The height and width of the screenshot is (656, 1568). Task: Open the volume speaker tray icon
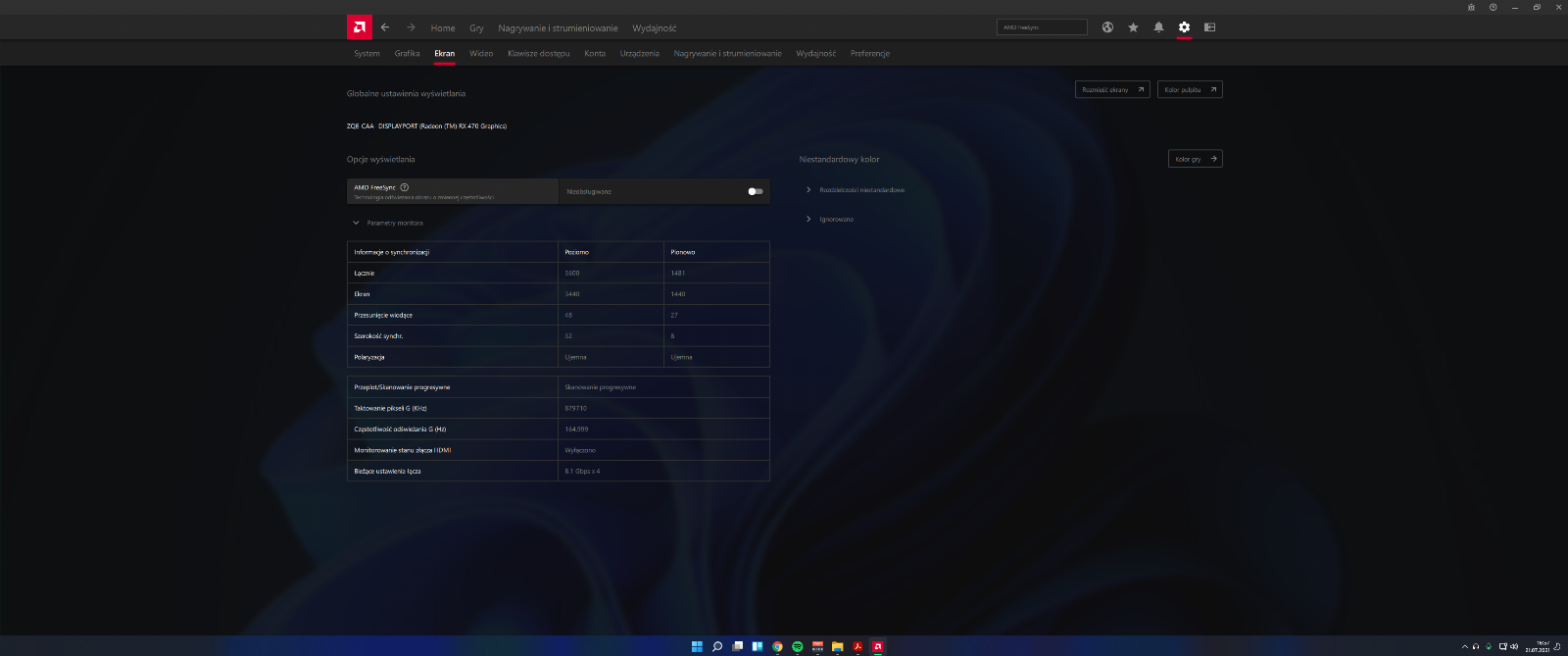point(1514,646)
